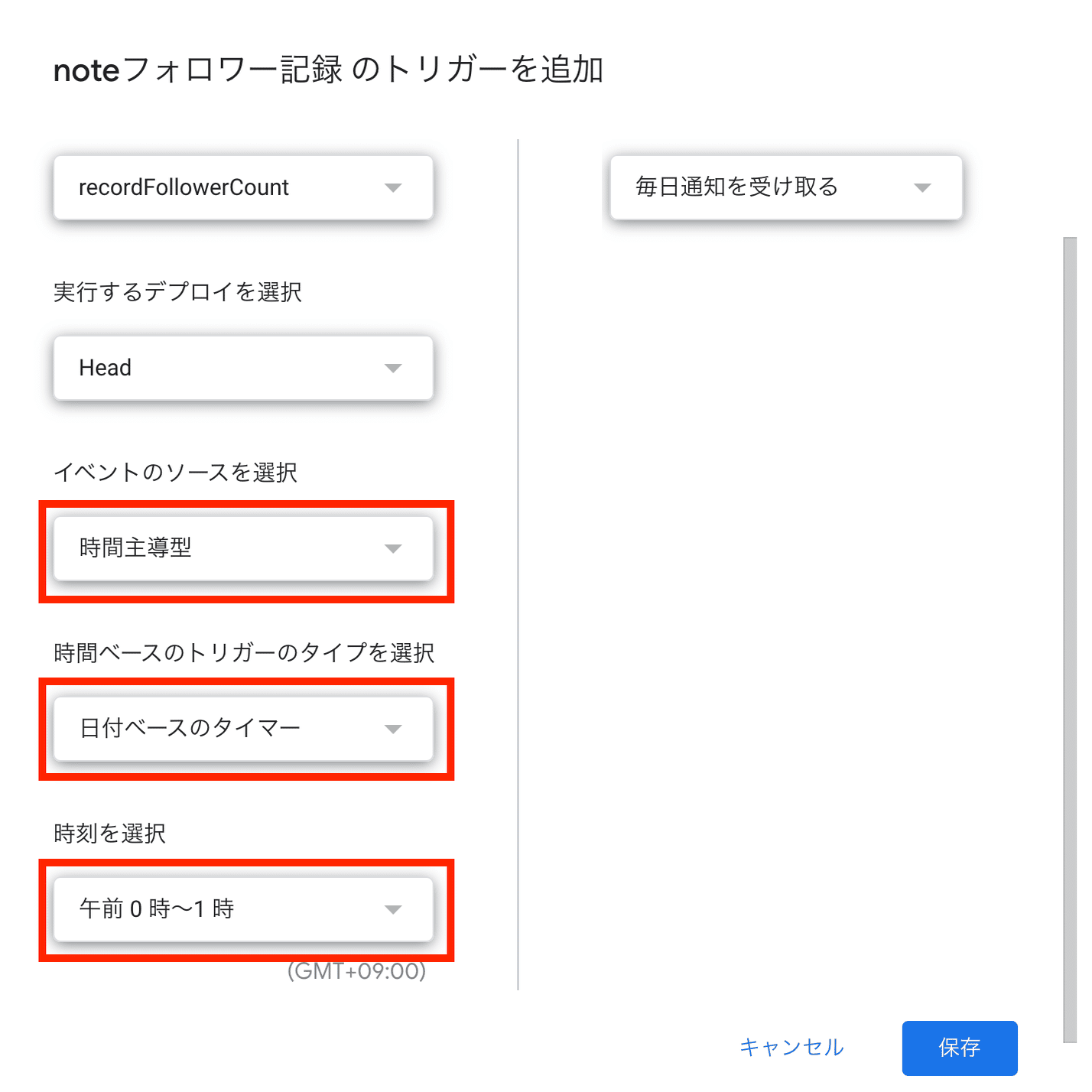Click the dialog title noteフォロワー記録 のトリガーを追加

pos(327,70)
